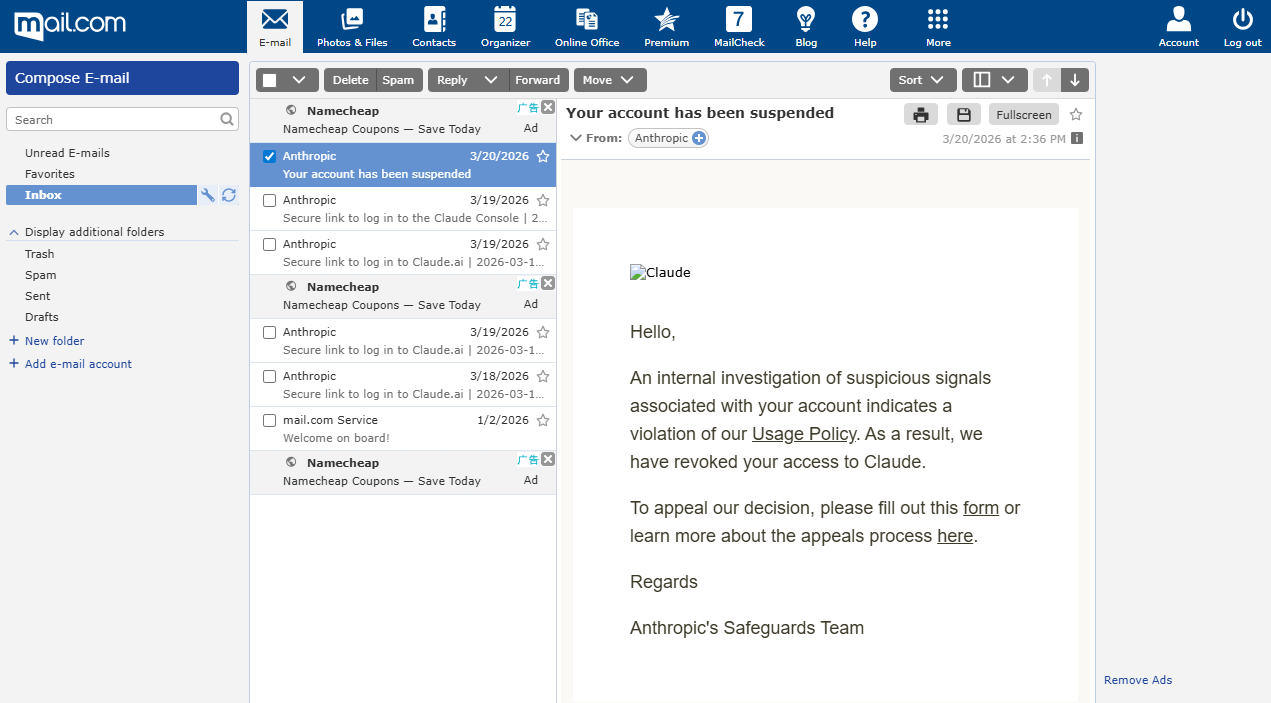Open the Spam folder in sidebar
The height and width of the screenshot is (703, 1271).
click(x=41, y=275)
